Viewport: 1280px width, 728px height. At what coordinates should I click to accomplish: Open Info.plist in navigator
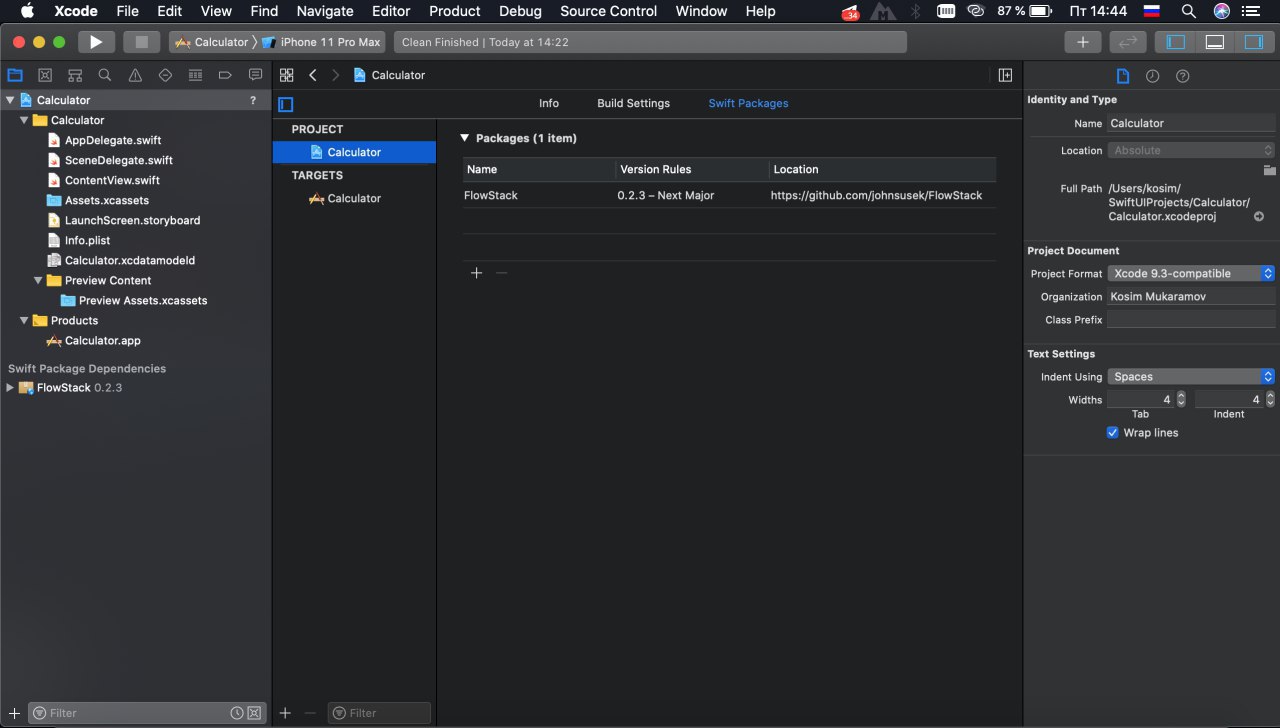[x=88, y=240]
